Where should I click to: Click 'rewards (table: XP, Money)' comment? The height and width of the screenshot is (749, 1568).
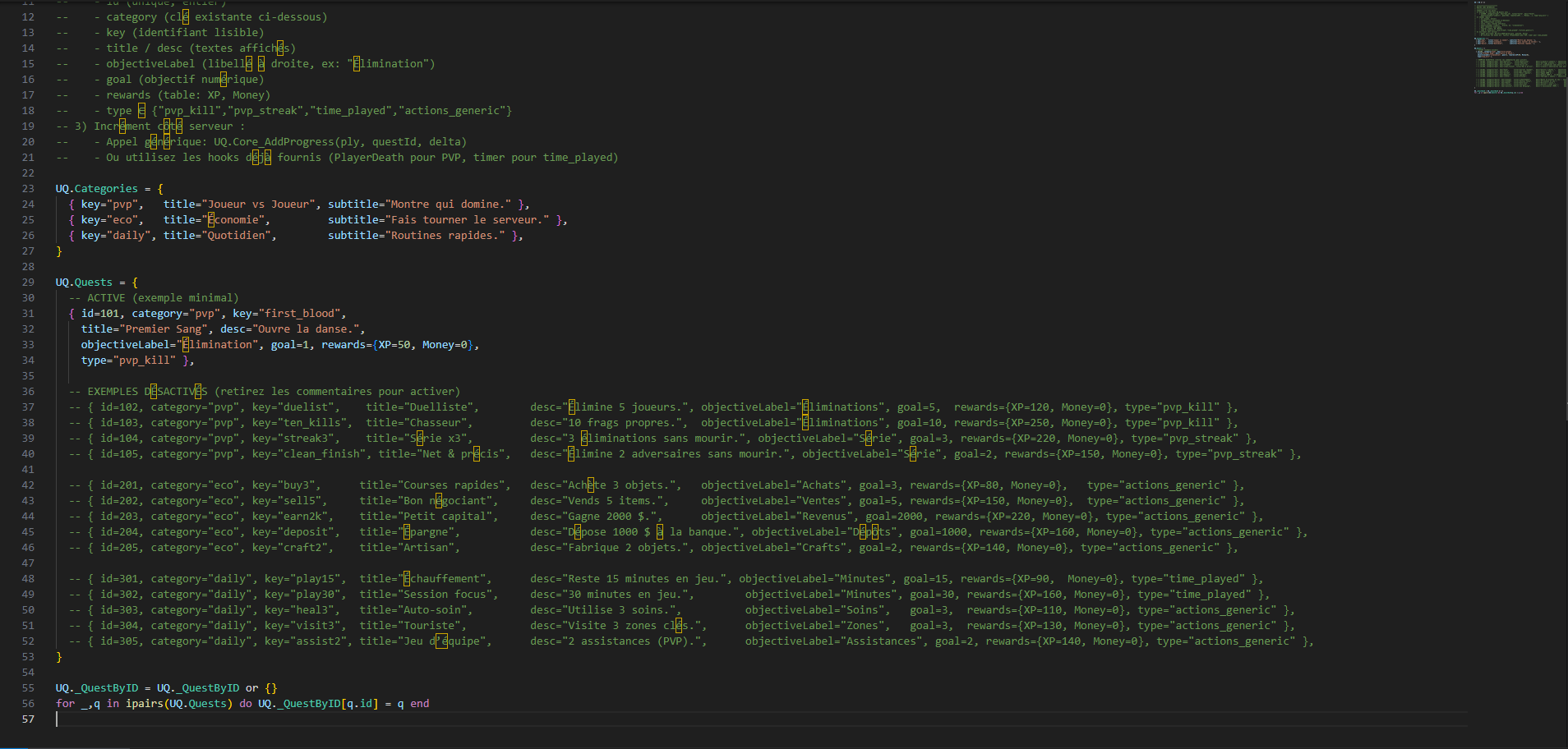coord(188,95)
